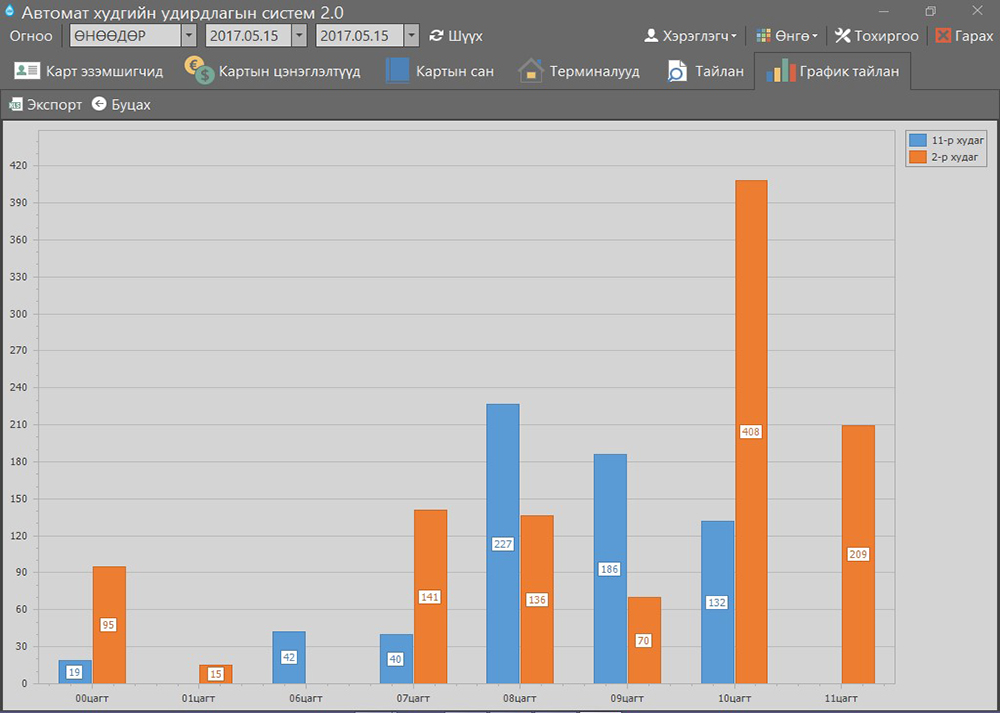Select the blue 08цагт bar

click(503, 543)
